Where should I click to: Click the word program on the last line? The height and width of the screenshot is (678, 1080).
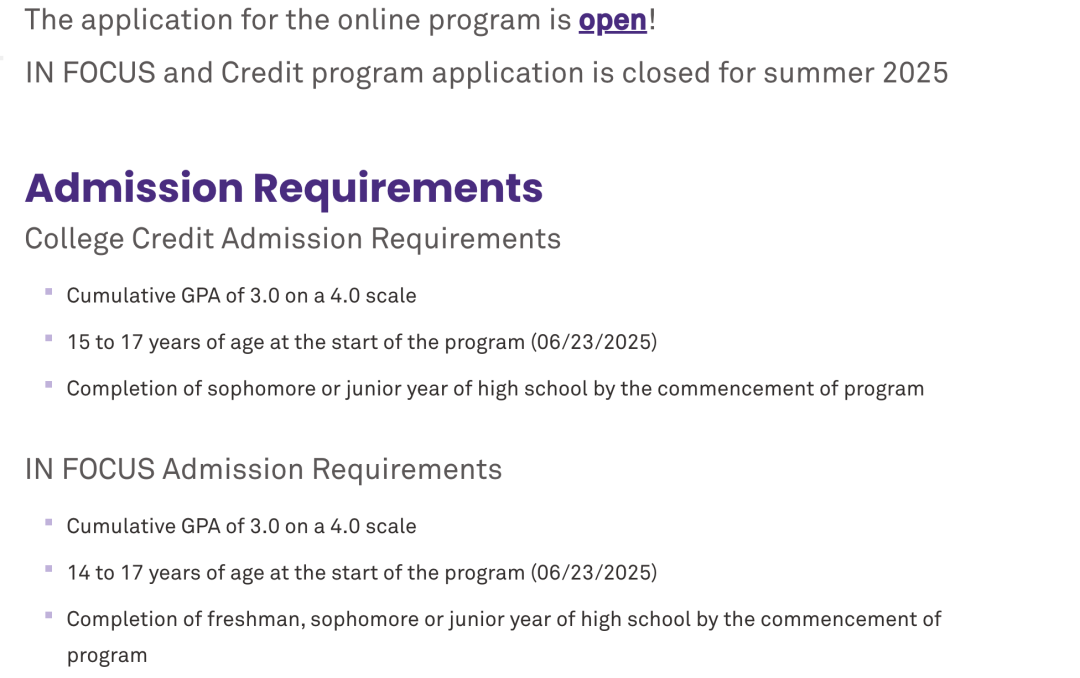coord(107,656)
